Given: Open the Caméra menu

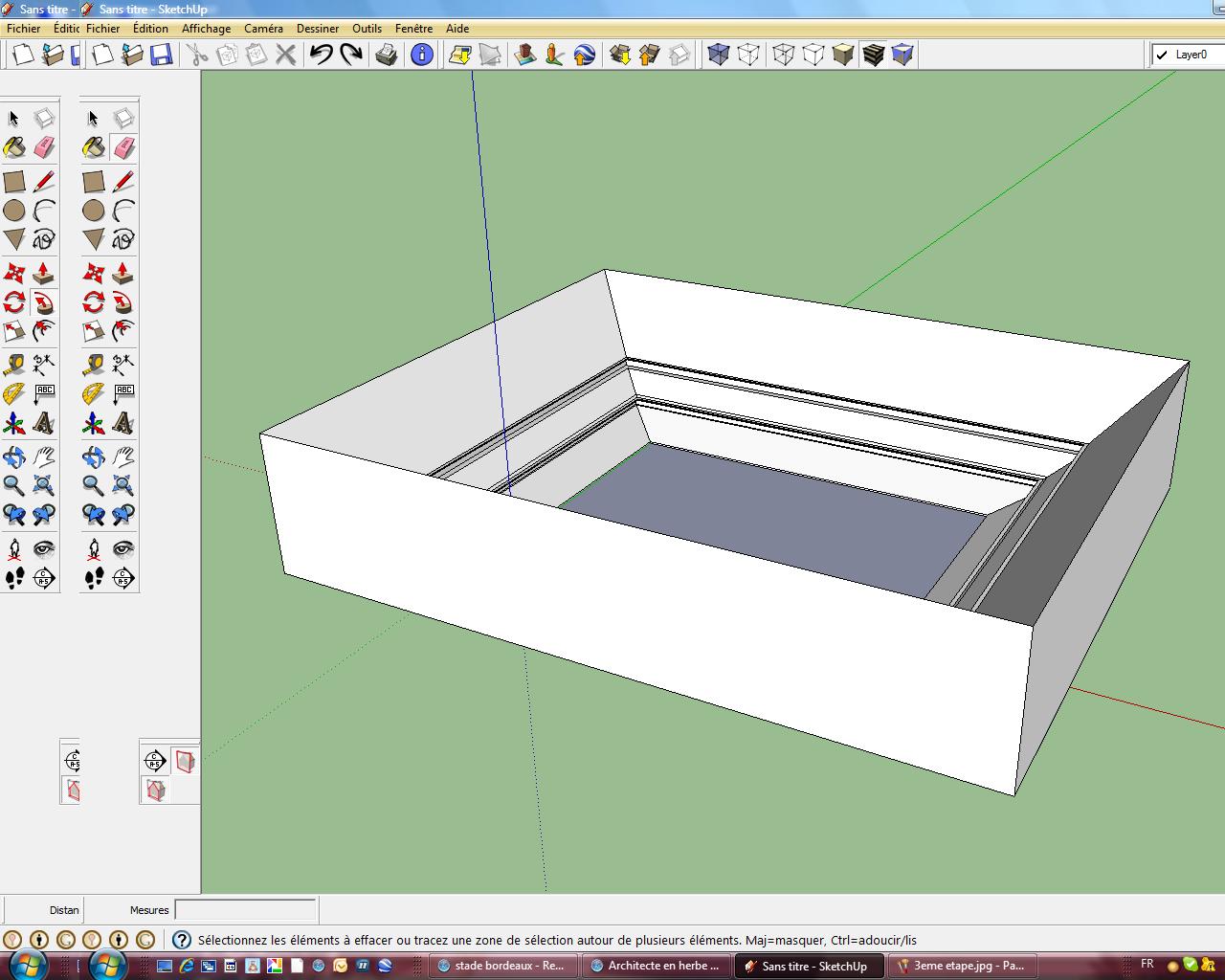Looking at the screenshot, I should (263, 29).
